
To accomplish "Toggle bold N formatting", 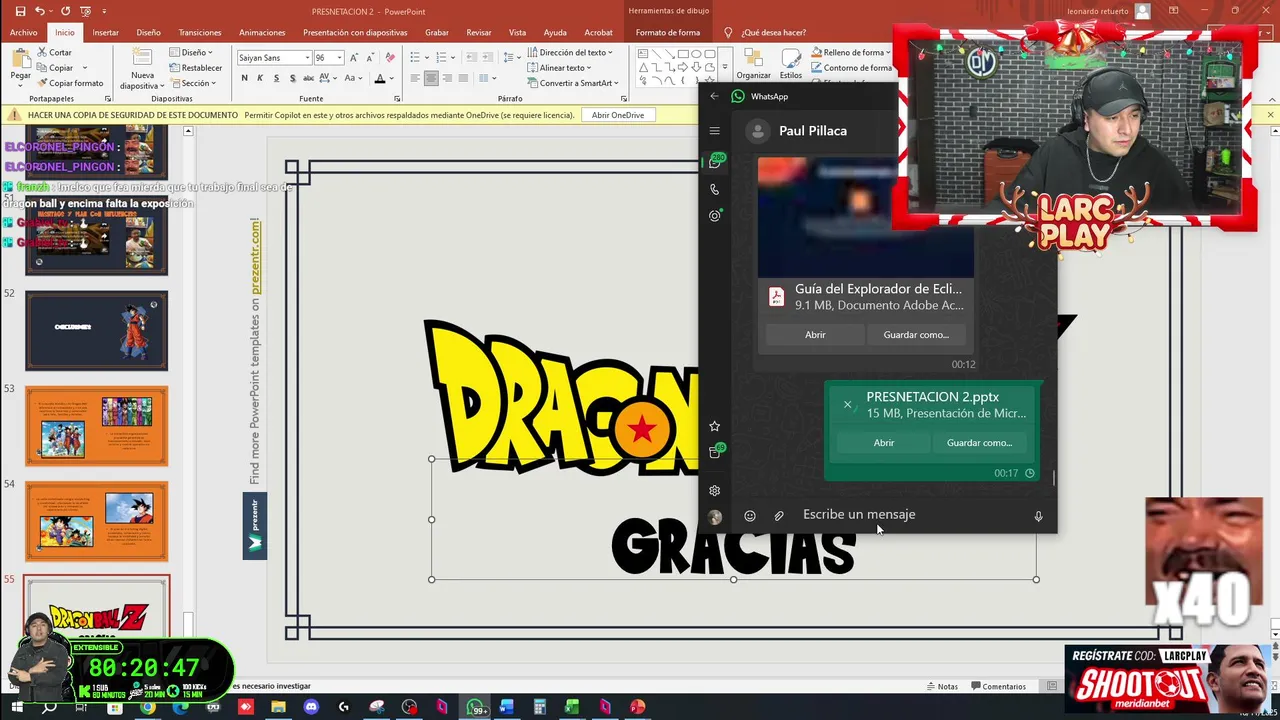I will (x=244, y=78).
